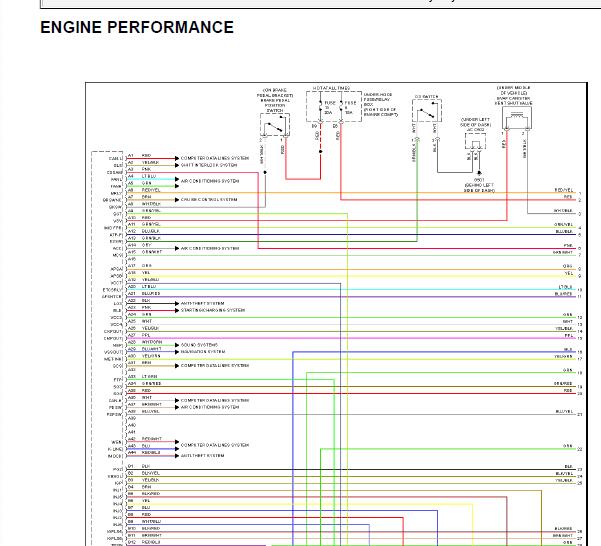Click the BLU/YEL label at right reference 21
Viewport: 601px width, 546px height.
564,412
